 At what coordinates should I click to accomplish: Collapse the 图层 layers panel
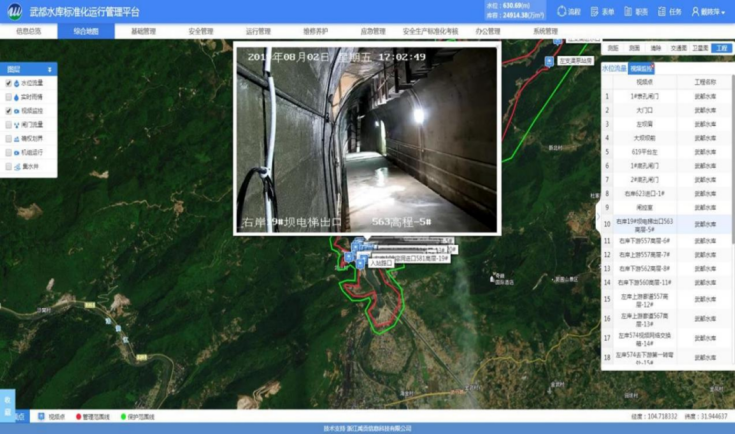click(x=50, y=69)
